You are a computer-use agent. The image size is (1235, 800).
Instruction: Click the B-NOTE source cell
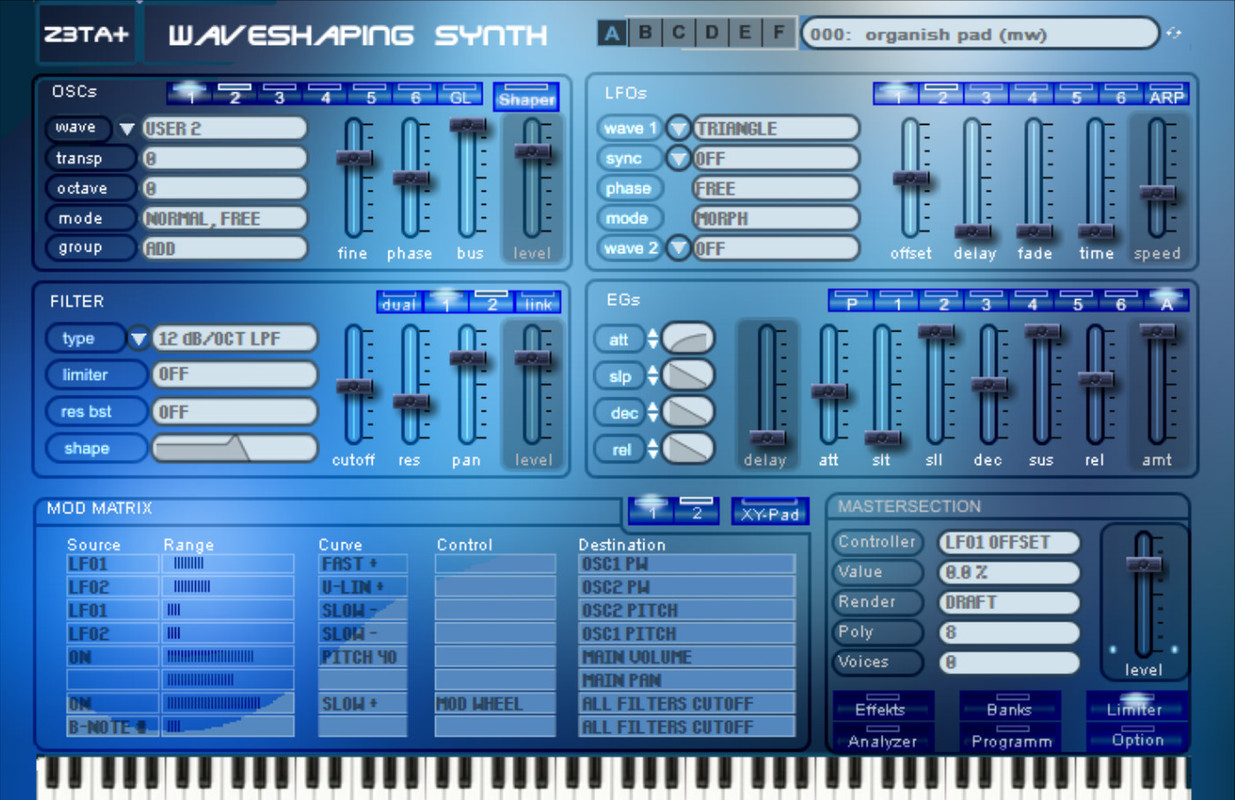tap(112, 727)
